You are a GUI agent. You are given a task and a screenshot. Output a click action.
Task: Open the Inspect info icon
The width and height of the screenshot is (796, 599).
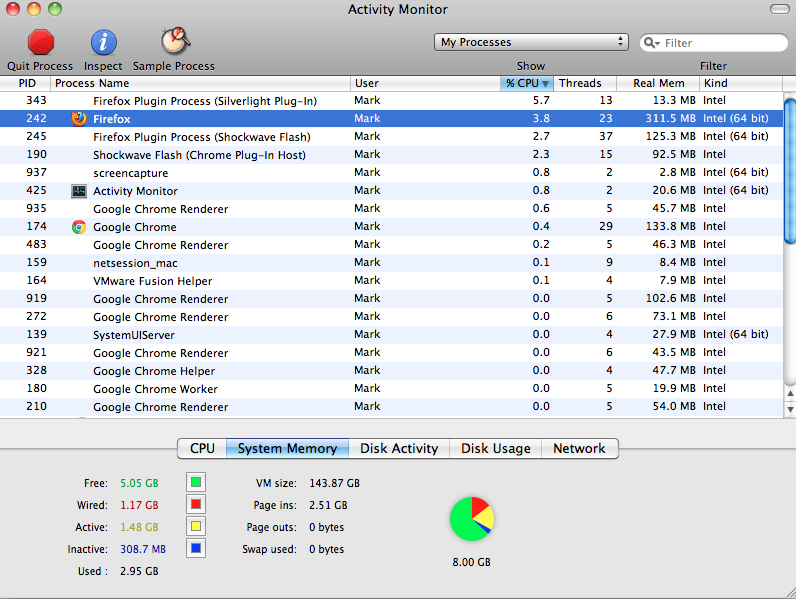(104, 42)
